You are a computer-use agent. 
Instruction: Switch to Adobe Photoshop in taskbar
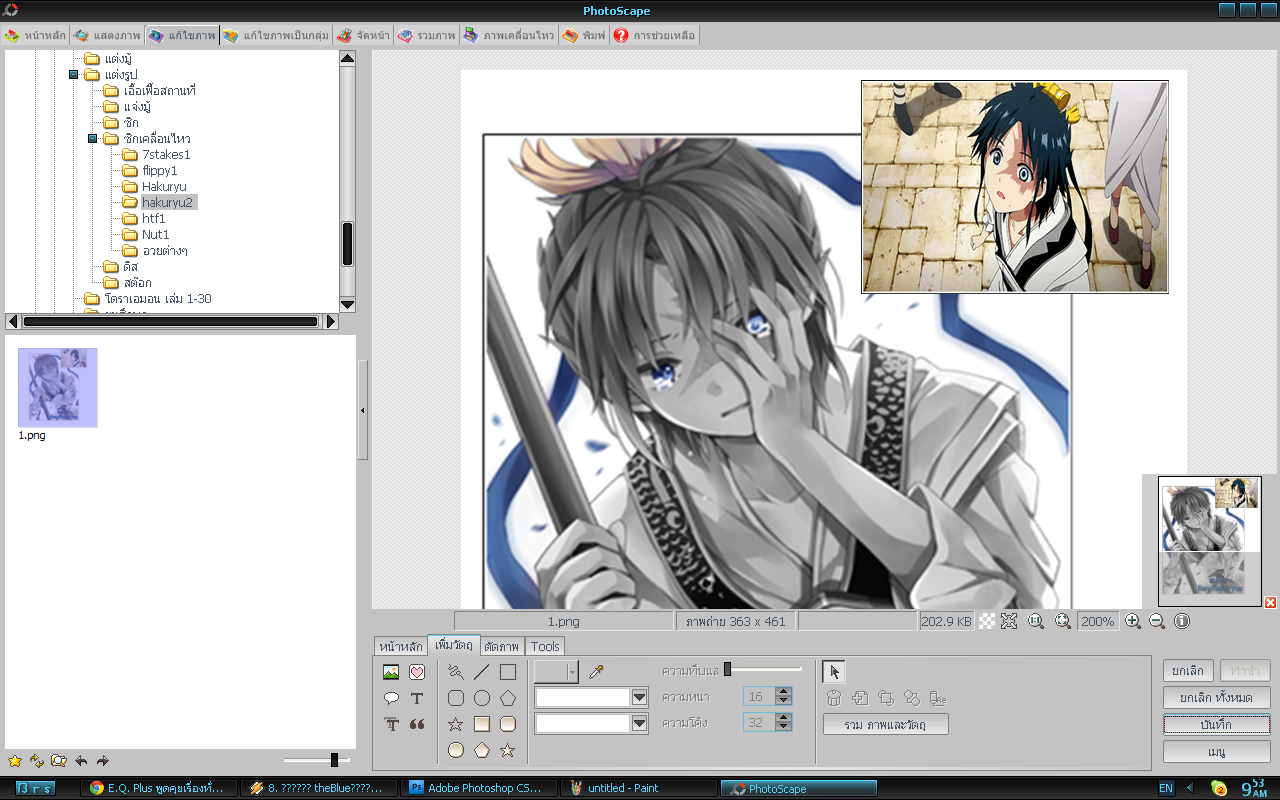479,788
